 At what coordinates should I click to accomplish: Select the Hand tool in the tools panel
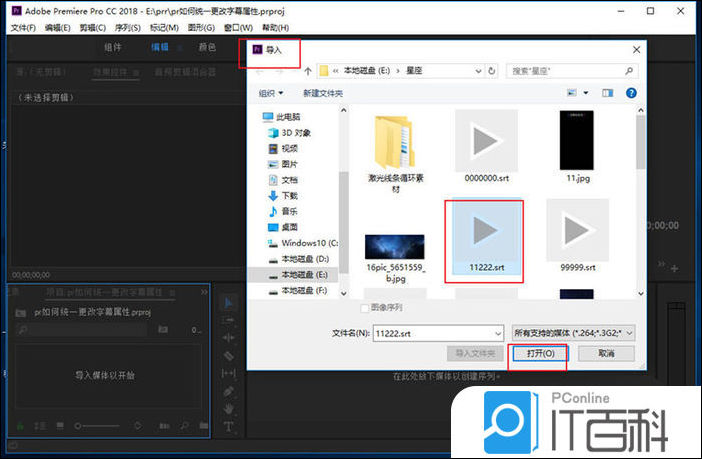228,408
